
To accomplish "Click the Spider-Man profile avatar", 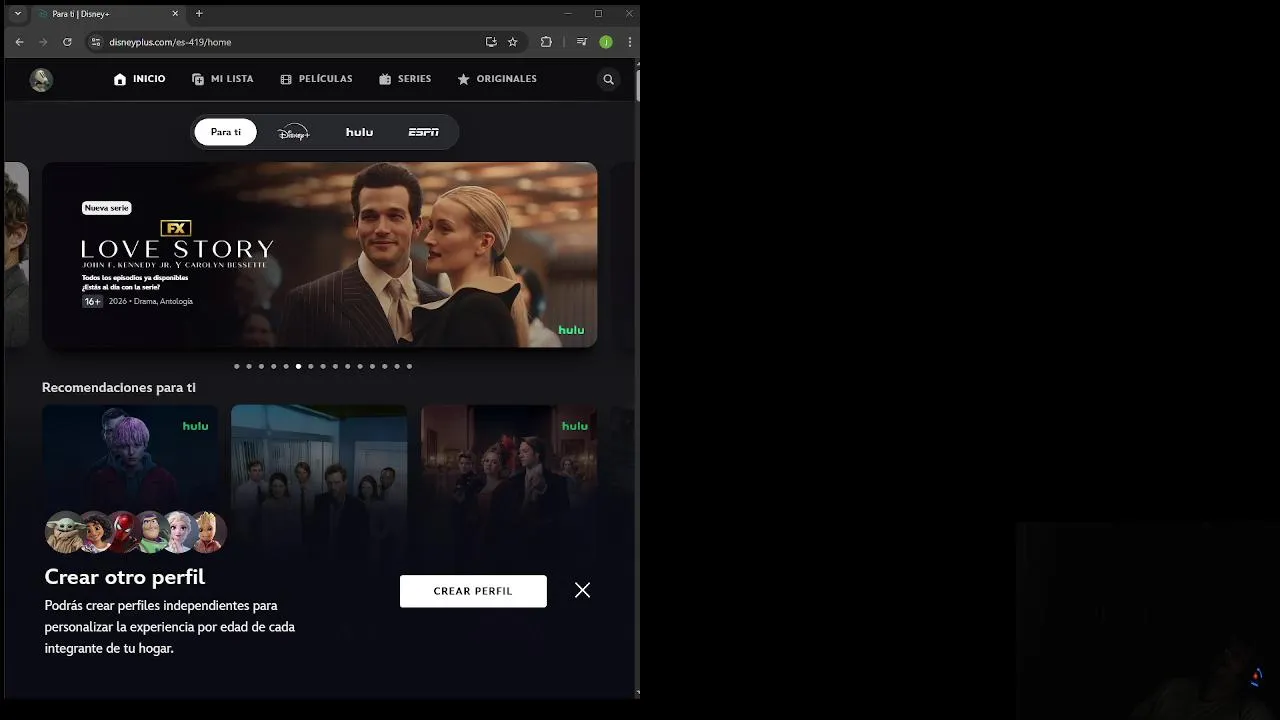I will [x=122, y=532].
